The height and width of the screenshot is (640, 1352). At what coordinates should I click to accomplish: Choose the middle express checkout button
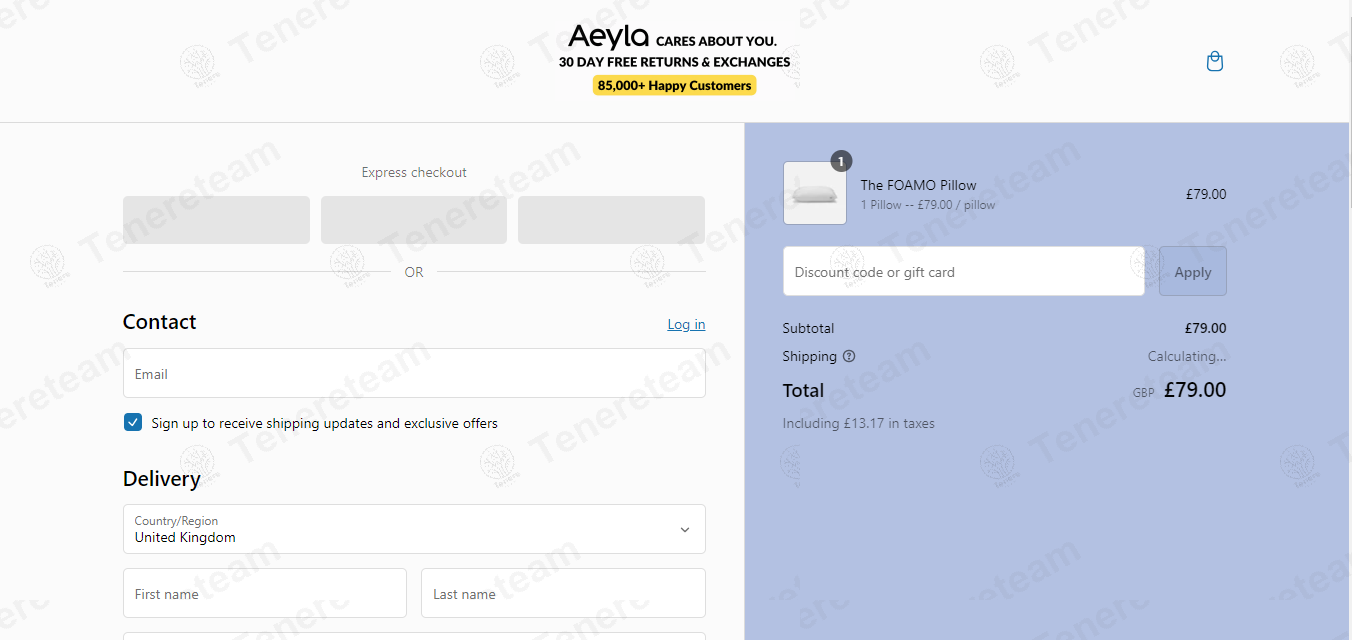point(414,220)
